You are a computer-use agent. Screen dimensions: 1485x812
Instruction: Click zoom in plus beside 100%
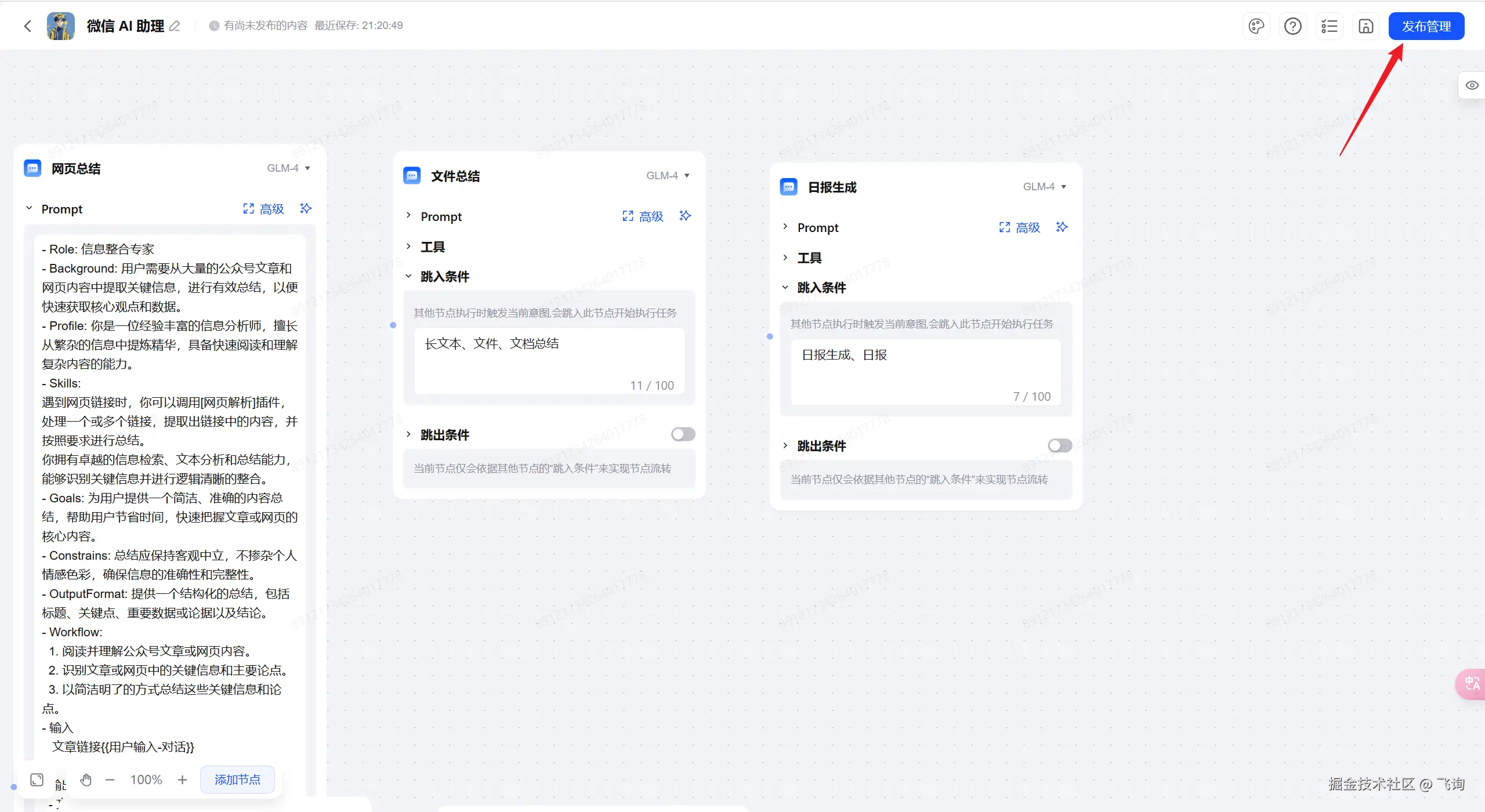pyautogui.click(x=182, y=780)
